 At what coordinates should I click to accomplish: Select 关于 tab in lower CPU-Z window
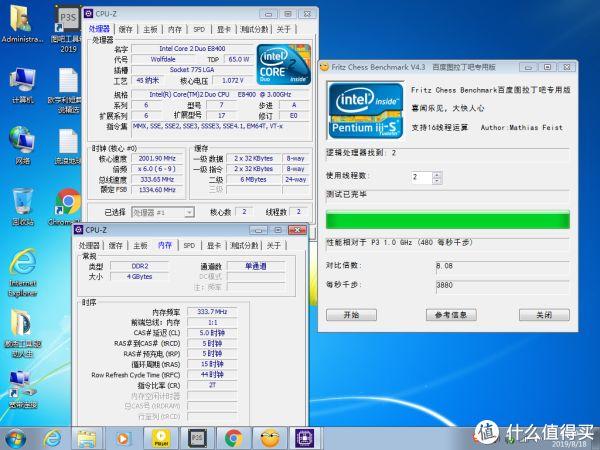click(274, 246)
